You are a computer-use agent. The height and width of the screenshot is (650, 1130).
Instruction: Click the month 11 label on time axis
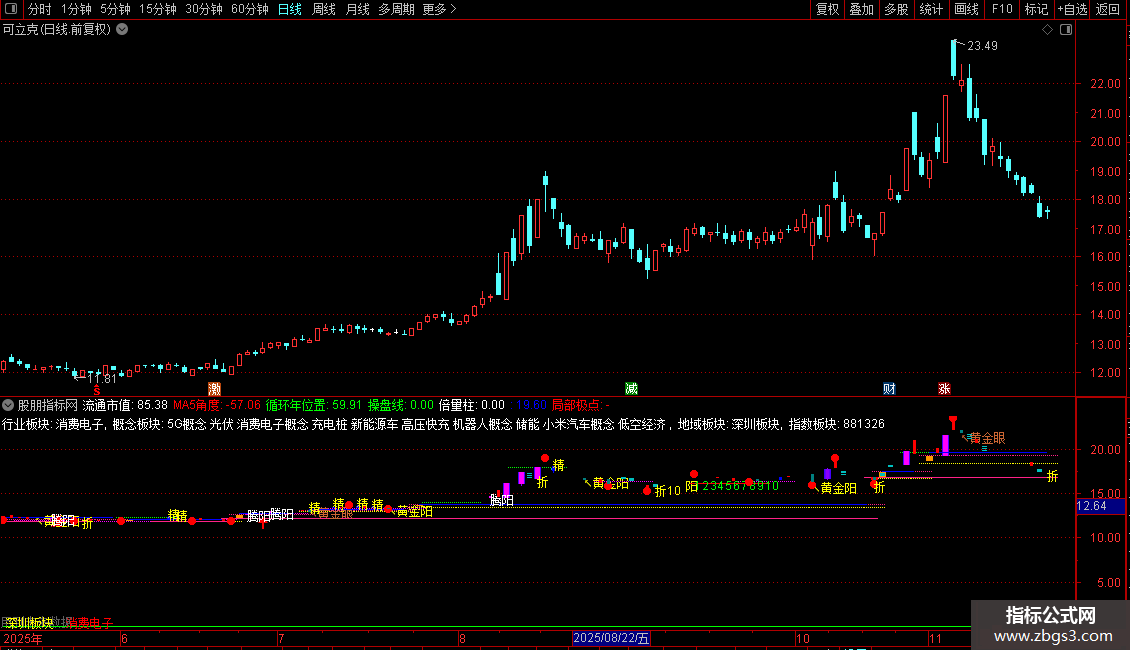pyautogui.click(x=935, y=638)
